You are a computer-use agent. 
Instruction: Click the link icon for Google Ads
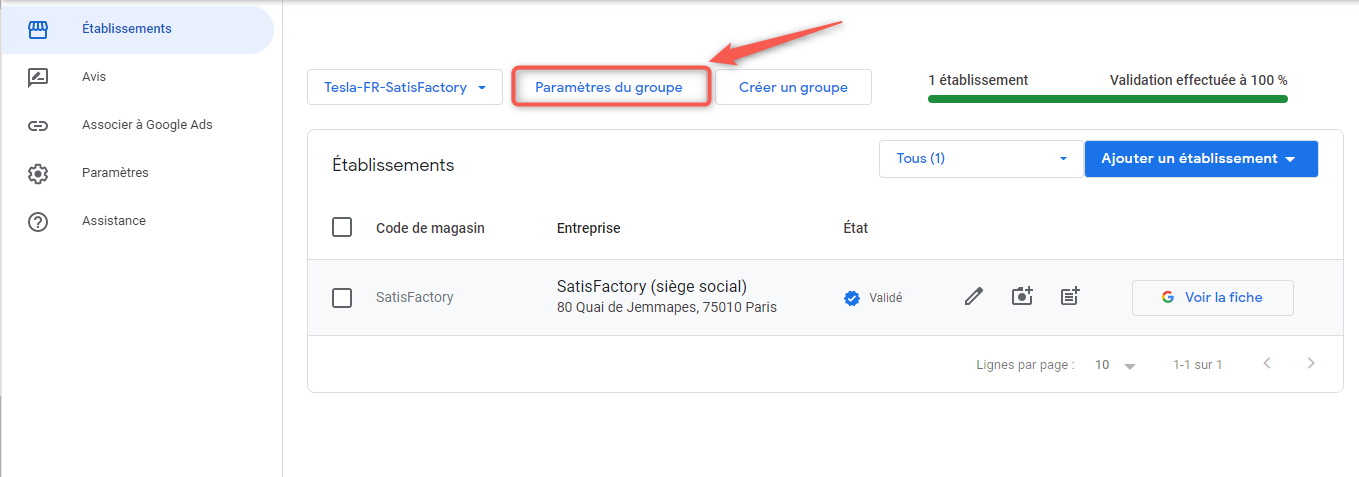point(38,125)
